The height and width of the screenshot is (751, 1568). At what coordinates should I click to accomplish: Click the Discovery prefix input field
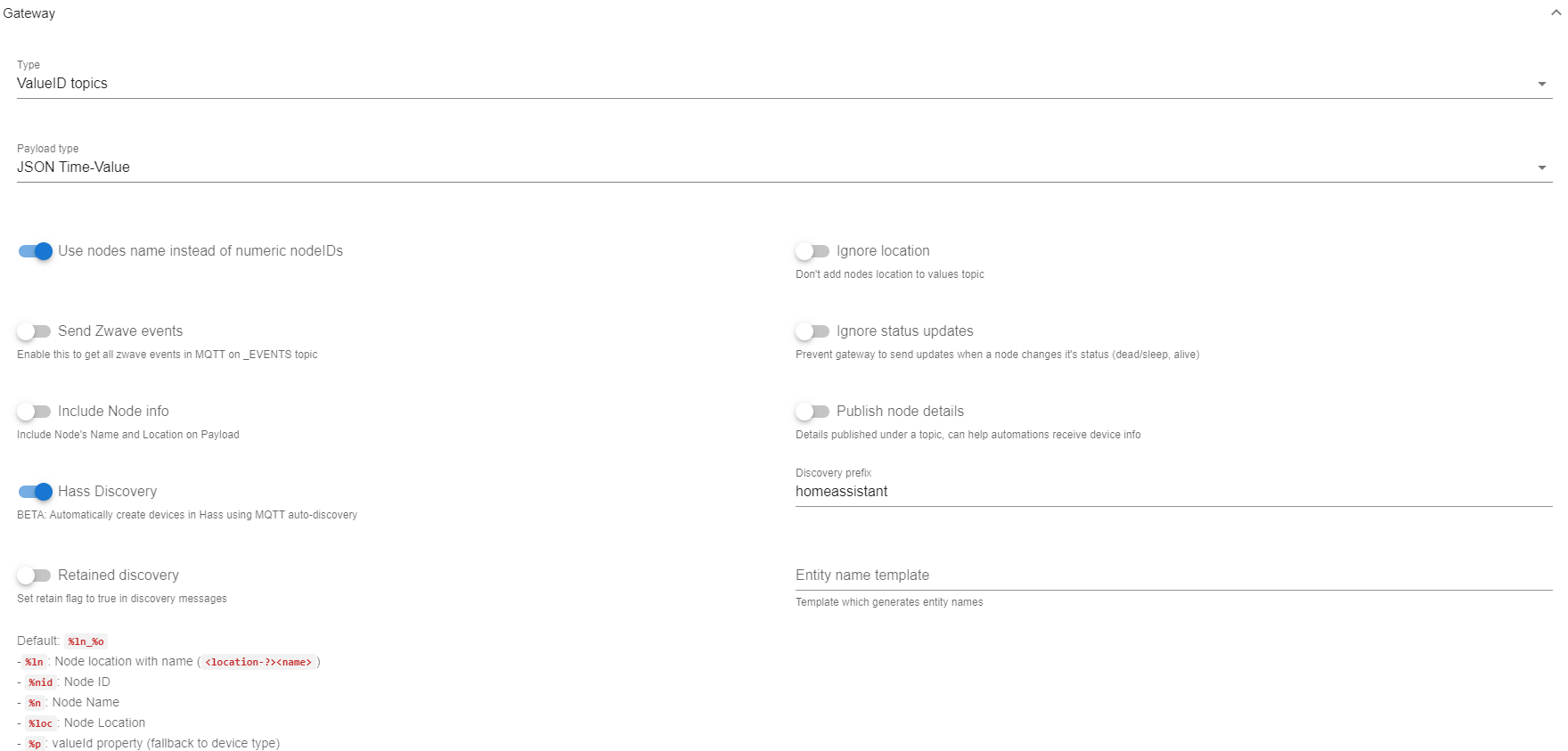[980, 491]
